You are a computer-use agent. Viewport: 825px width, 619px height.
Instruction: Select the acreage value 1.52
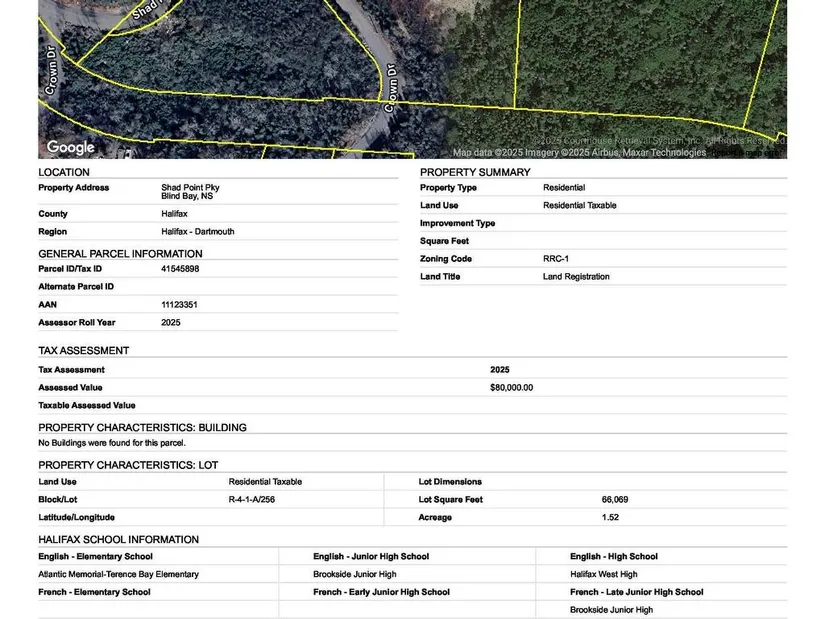(610, 518)
